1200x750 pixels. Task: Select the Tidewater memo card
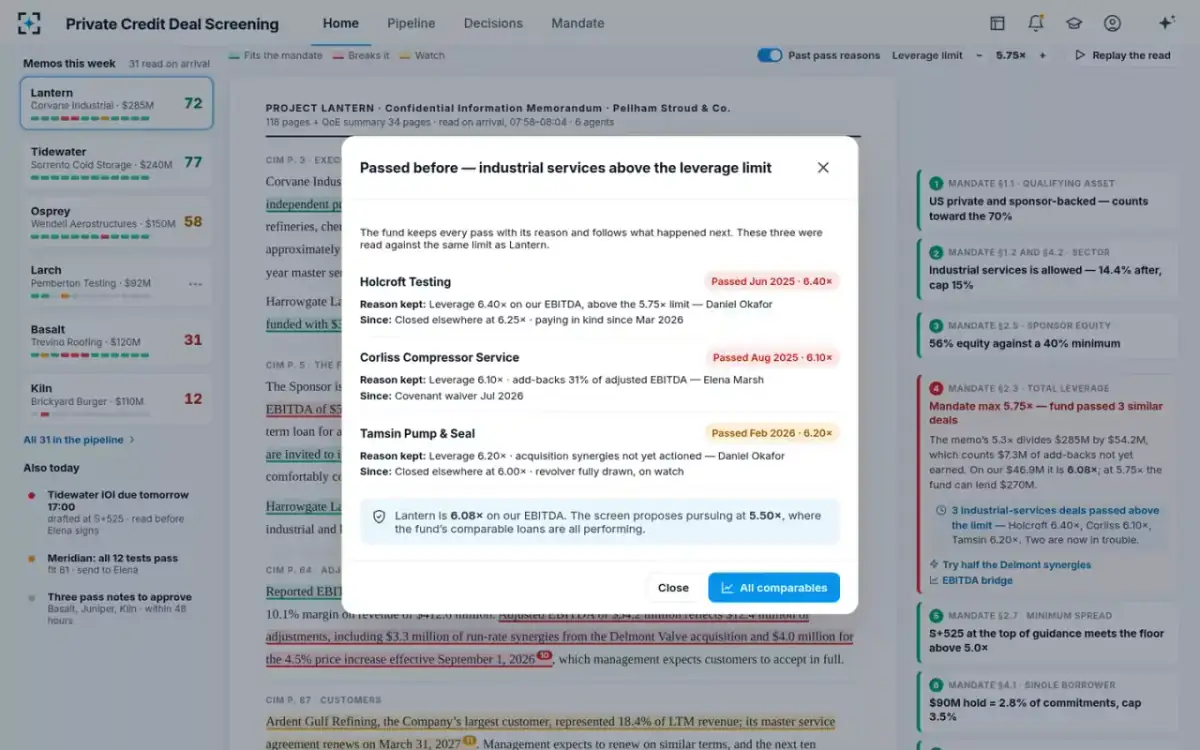[x=116, y=163]
